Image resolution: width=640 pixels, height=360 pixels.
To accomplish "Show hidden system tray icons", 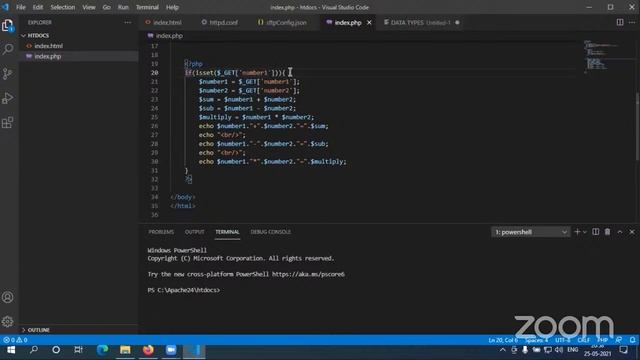I will click(x=502, y=350).
